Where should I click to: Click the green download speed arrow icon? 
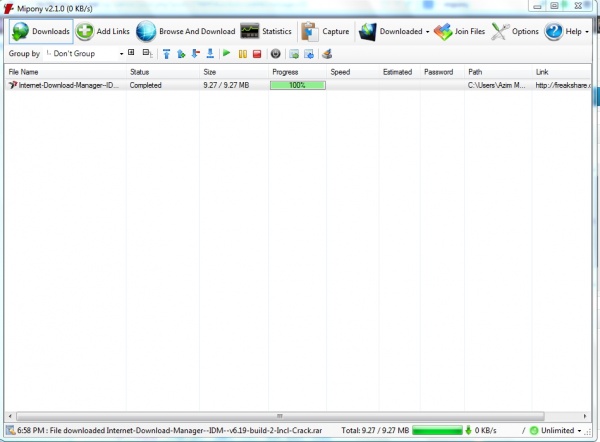point(468,431)
